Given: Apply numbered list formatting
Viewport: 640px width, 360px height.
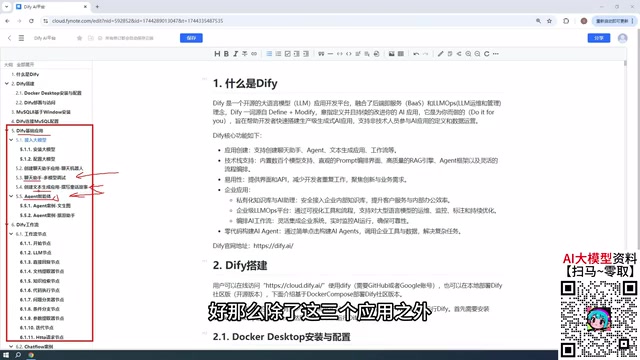Looking at the screenshot, I should pos(278,54).
